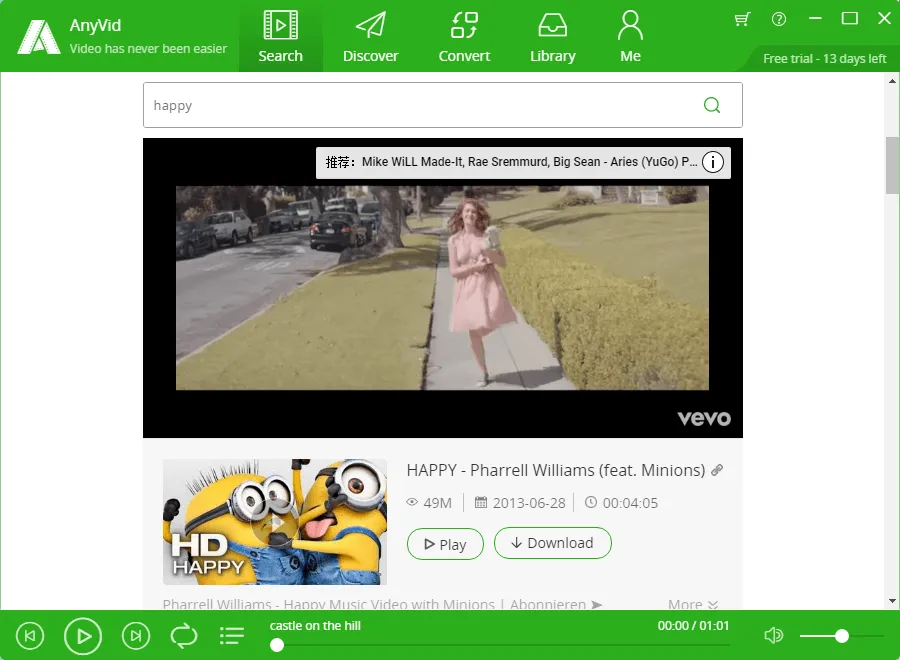
Task: Download the HAPPY Pharrell Williams video
Action: tap(552, 543)
